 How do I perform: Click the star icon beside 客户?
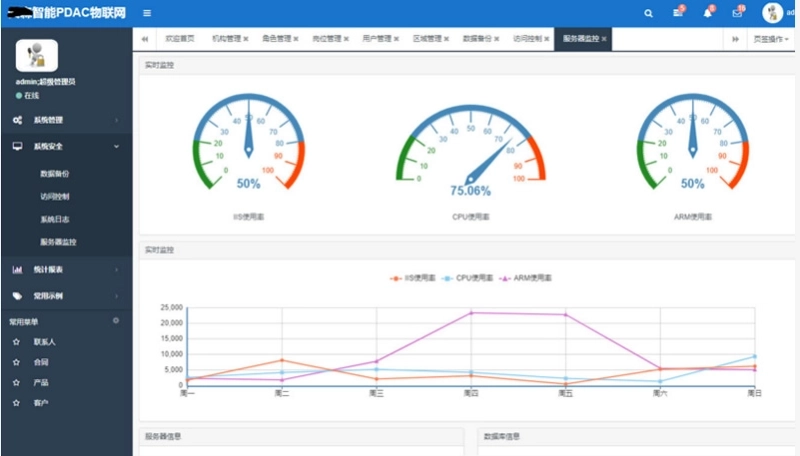point(16,403)
